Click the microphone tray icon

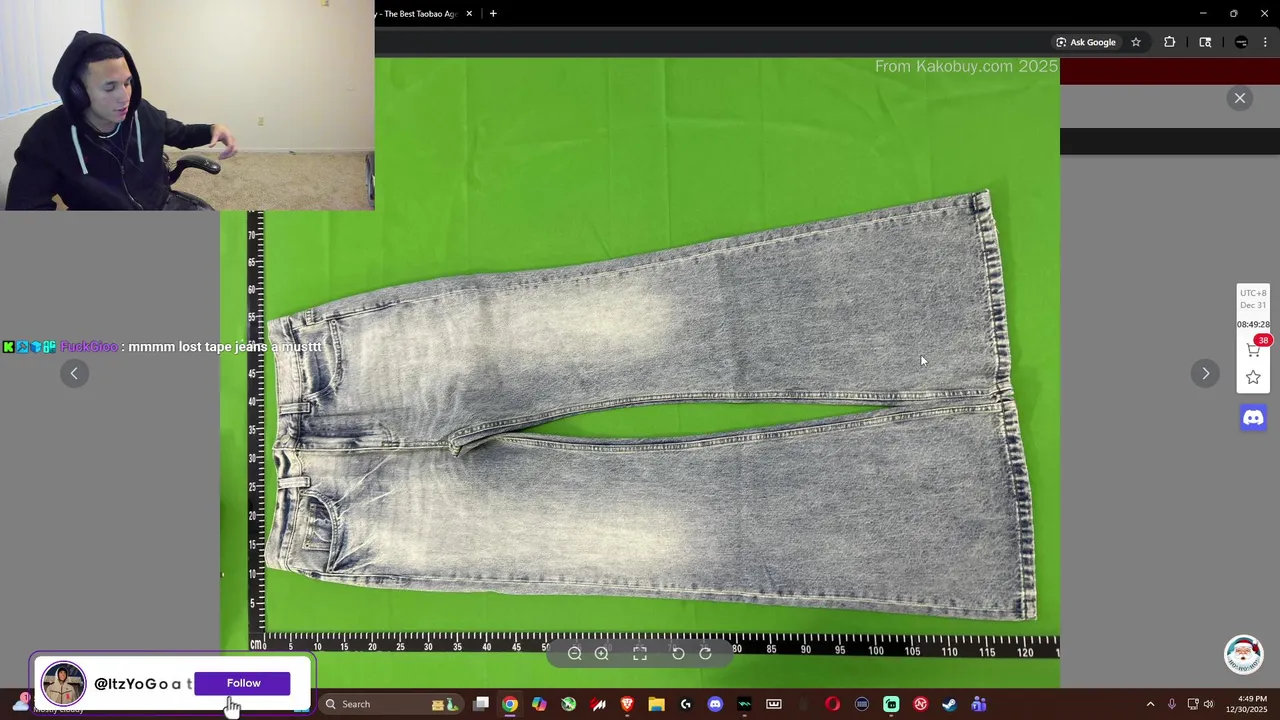point(1171,704)
